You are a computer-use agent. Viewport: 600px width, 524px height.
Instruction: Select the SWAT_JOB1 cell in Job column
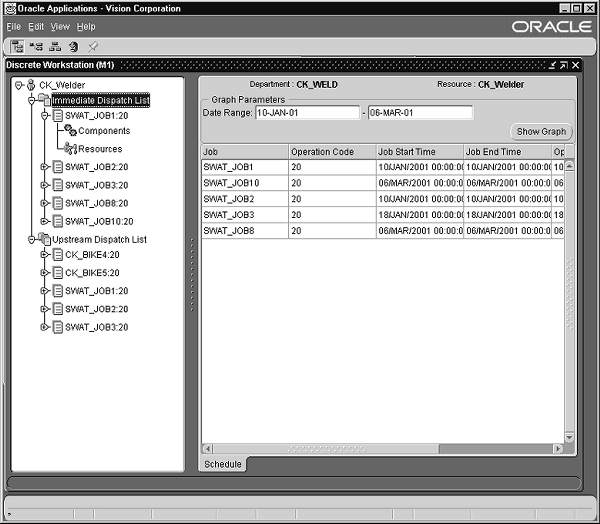245,167
